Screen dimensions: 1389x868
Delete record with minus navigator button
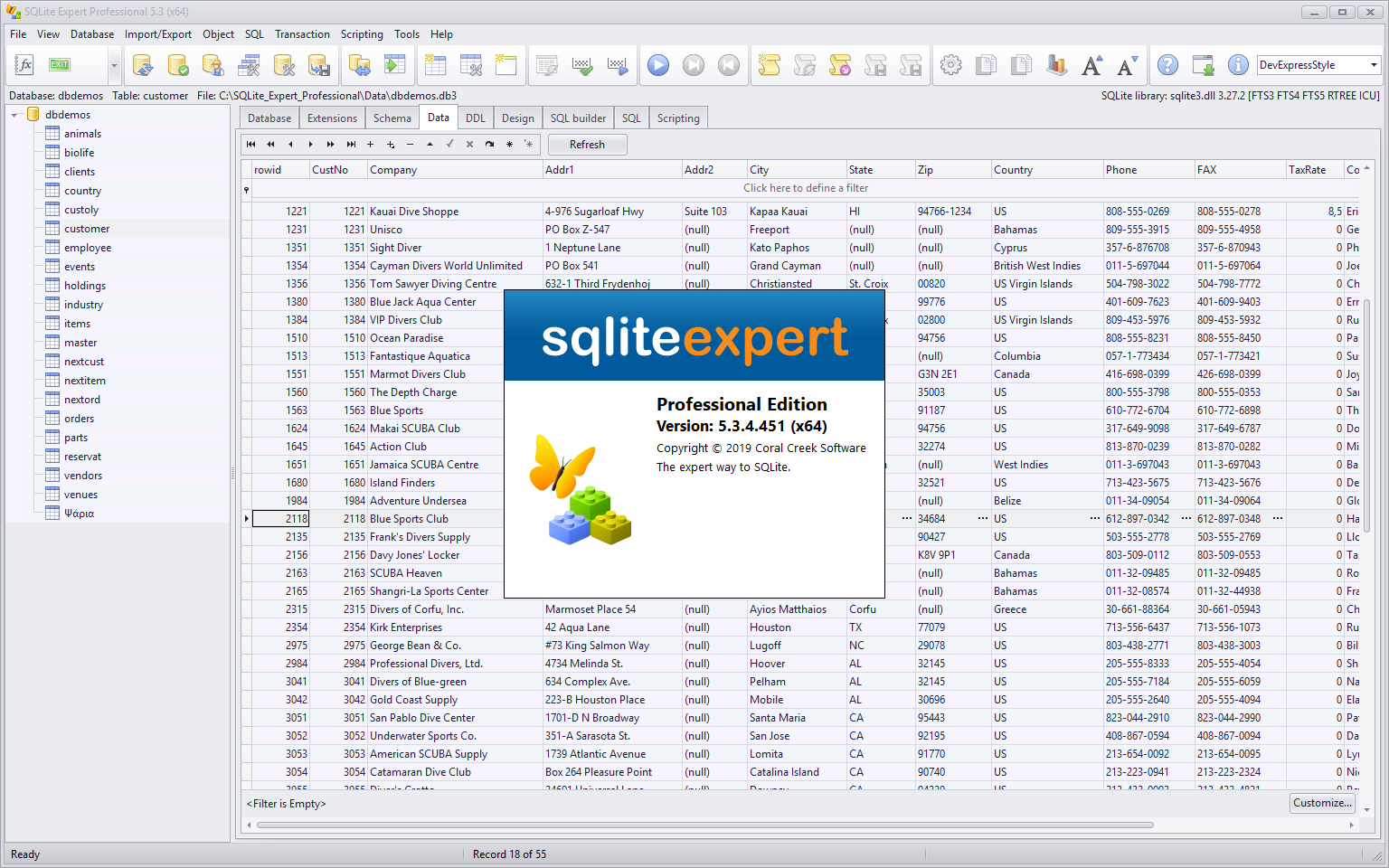tap(411, 145)
